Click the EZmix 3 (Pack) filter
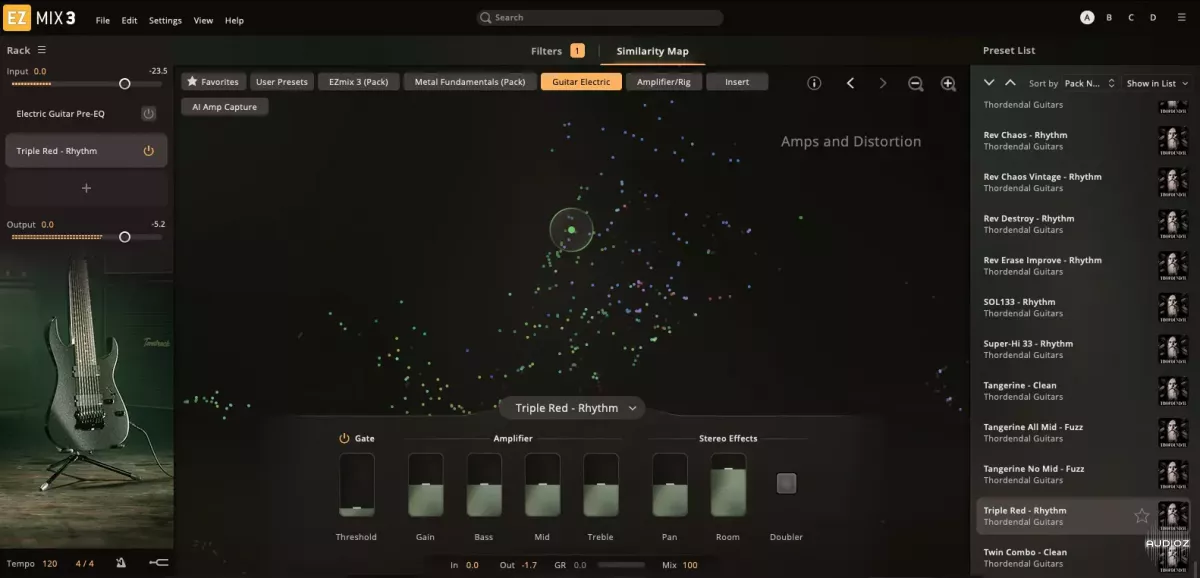The image size is (1200, 578). pyautogui.click(x=359, y=82)
